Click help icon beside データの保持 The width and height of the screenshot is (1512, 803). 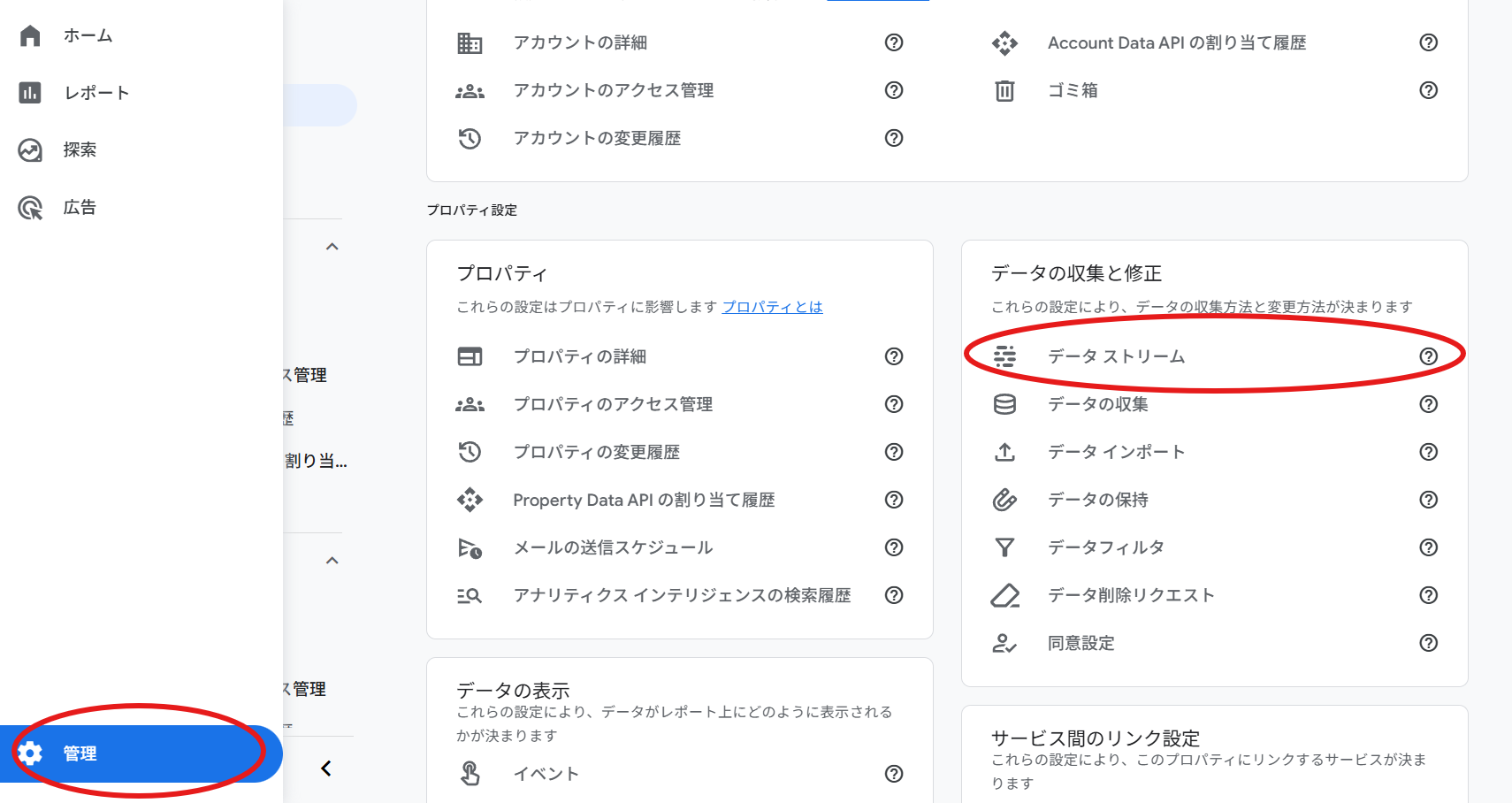(x=1428, y=500)
